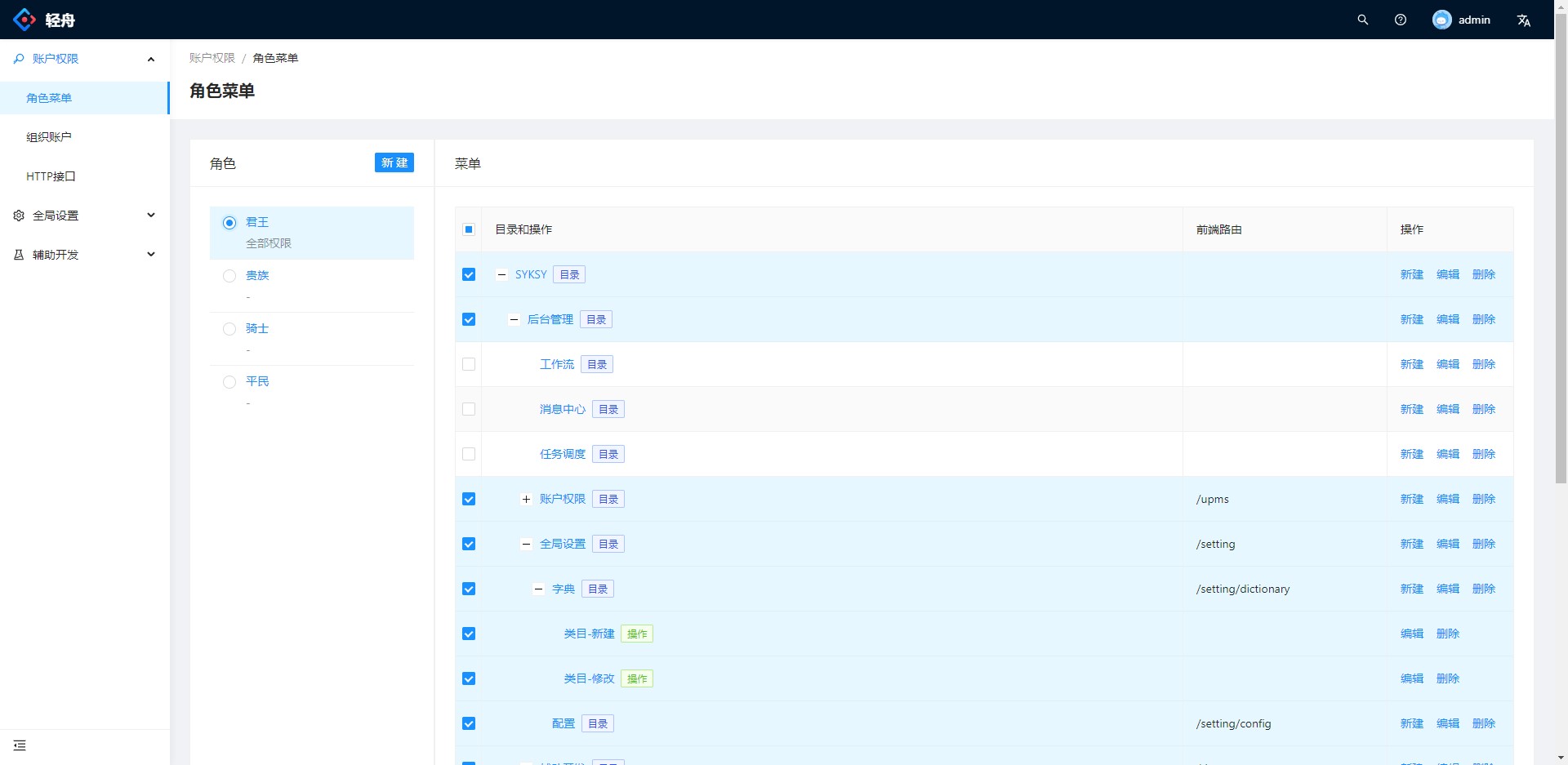Image resolution: width=1568 pixels, height=765 pixels.
Task: Uncheck the 账户权限 row checkbox
Action: [469, 499]
